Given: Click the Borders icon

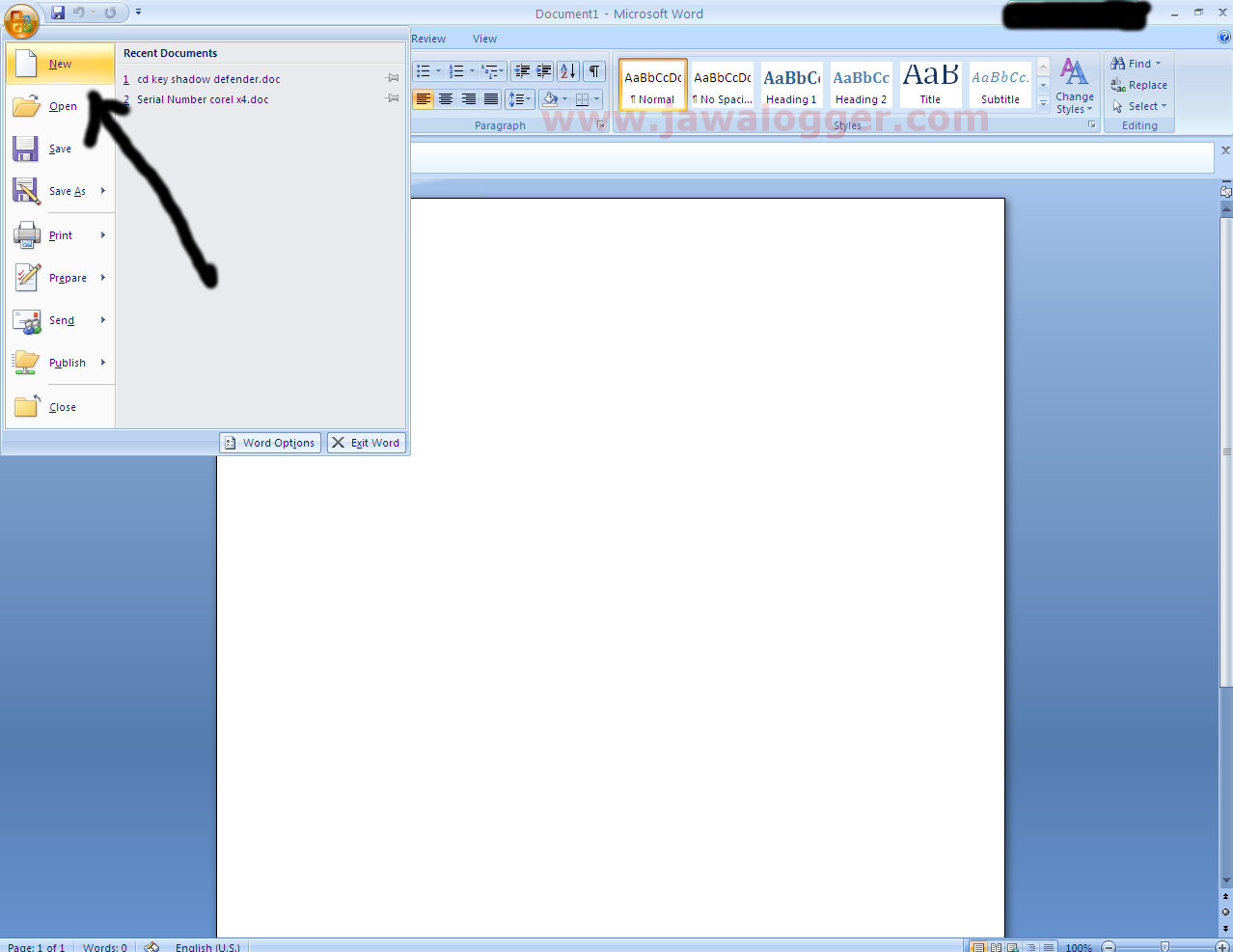Looking at the screenshot, I should pos(582,99).
